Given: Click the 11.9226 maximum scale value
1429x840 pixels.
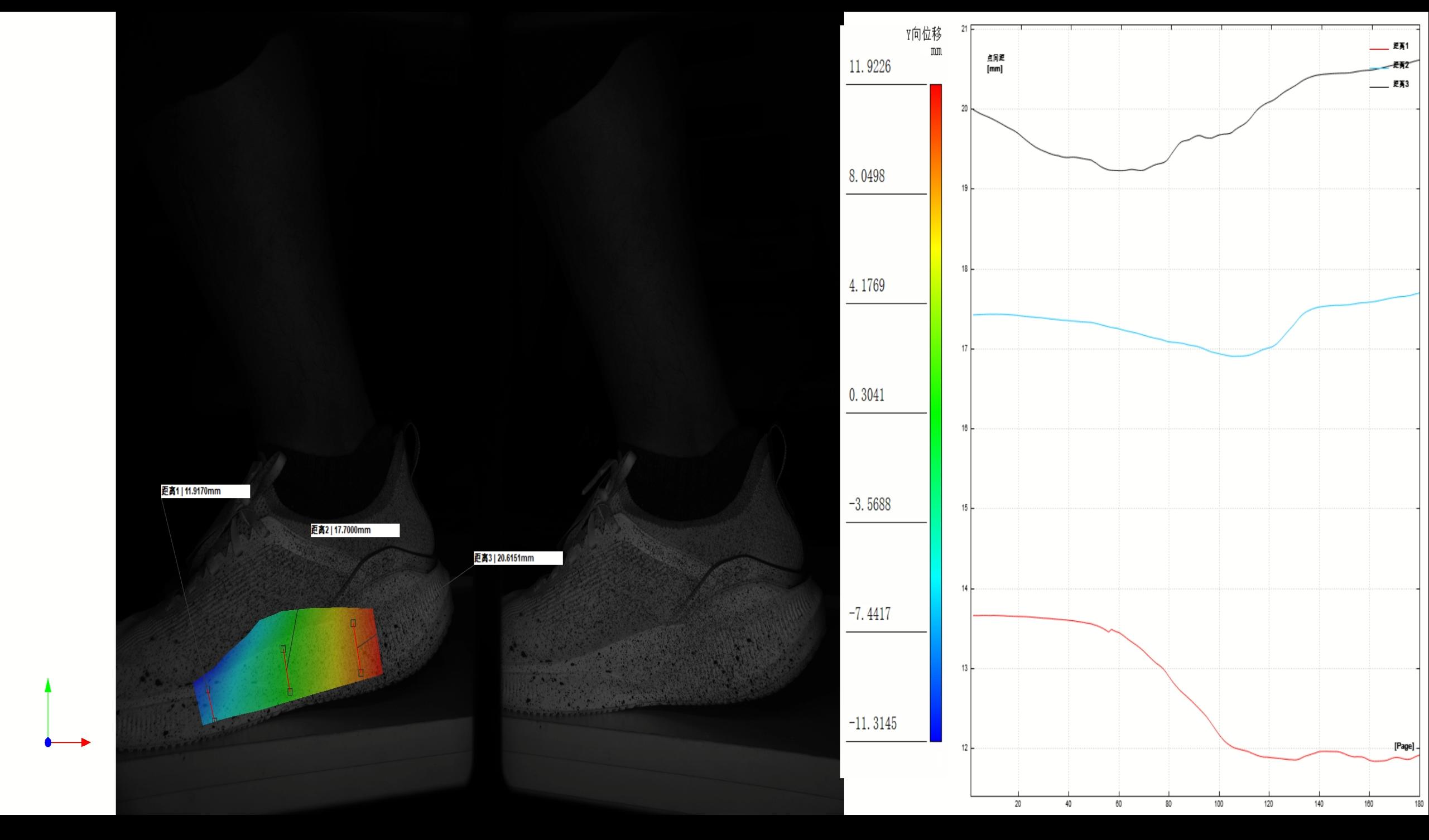Looking at the screenshot, I should point(870,67).
